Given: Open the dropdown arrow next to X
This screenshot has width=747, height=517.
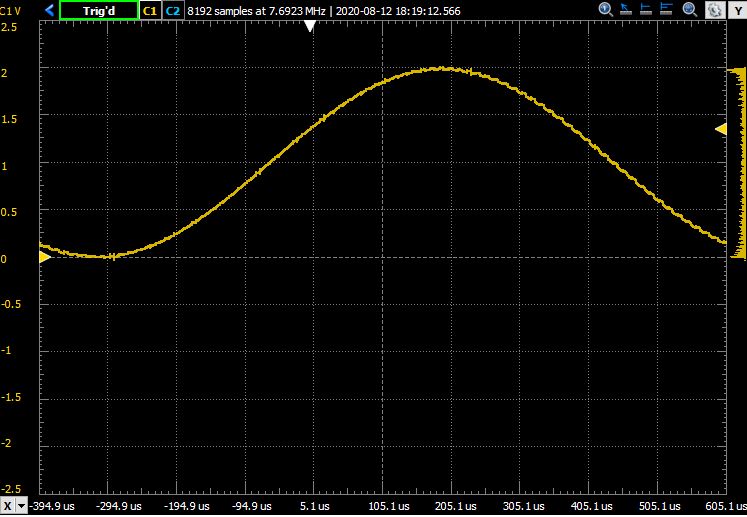Looking at the screenshot, I should pos(21,506).
